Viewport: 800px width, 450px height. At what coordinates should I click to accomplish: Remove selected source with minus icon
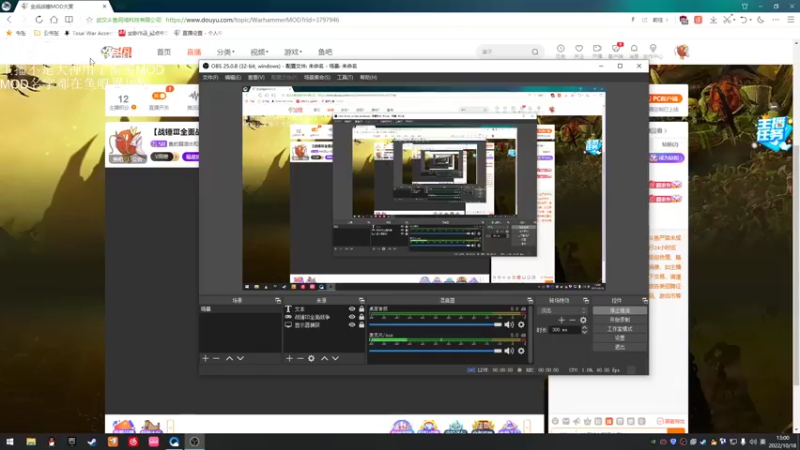tap(300, 359)
